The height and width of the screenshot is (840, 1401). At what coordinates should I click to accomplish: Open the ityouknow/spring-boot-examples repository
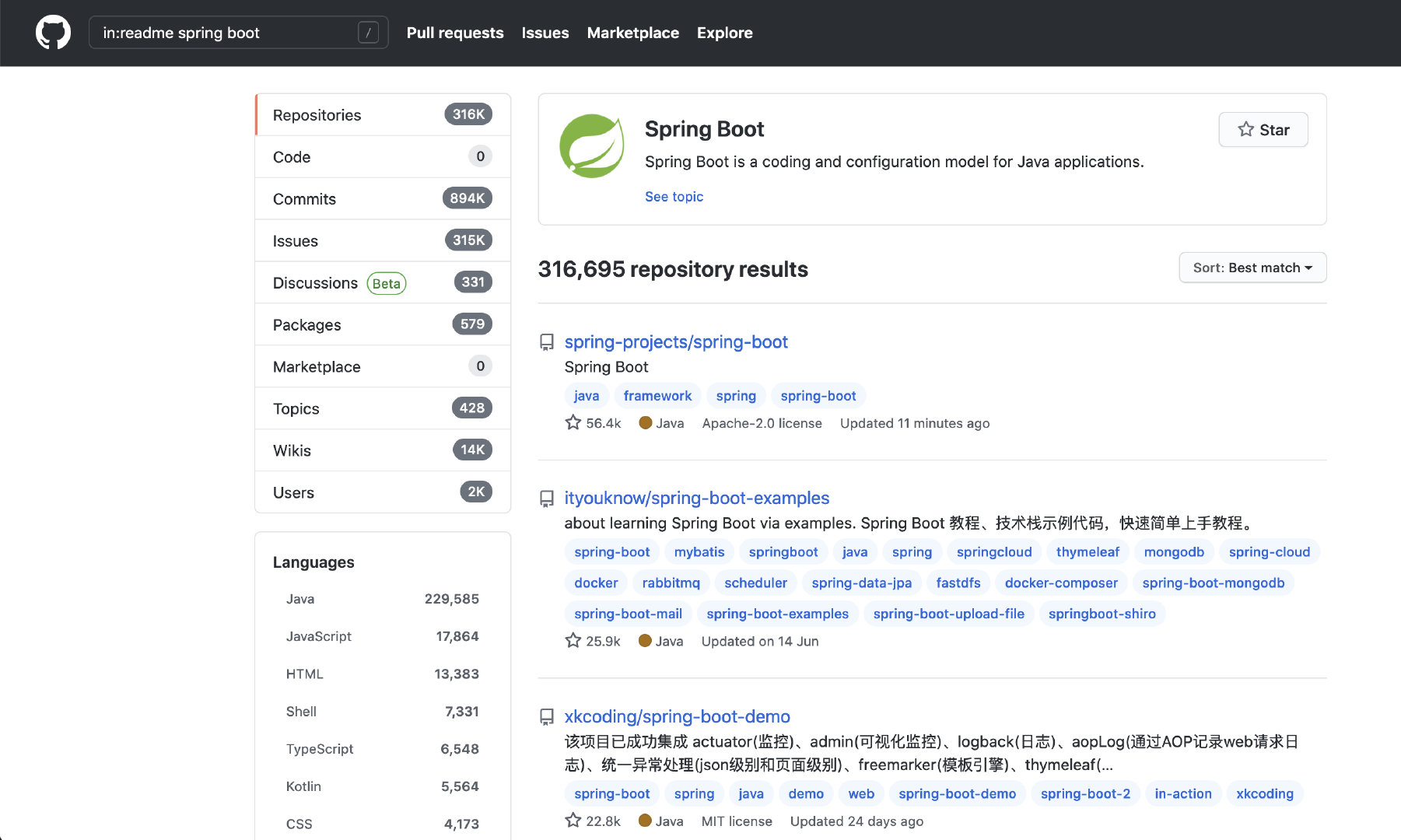click(x=697, y=499)
